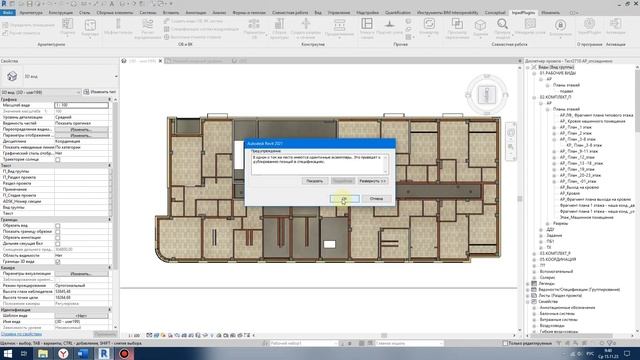Click the Масштаб вида 1:100 field

click(x=82, y=105)
